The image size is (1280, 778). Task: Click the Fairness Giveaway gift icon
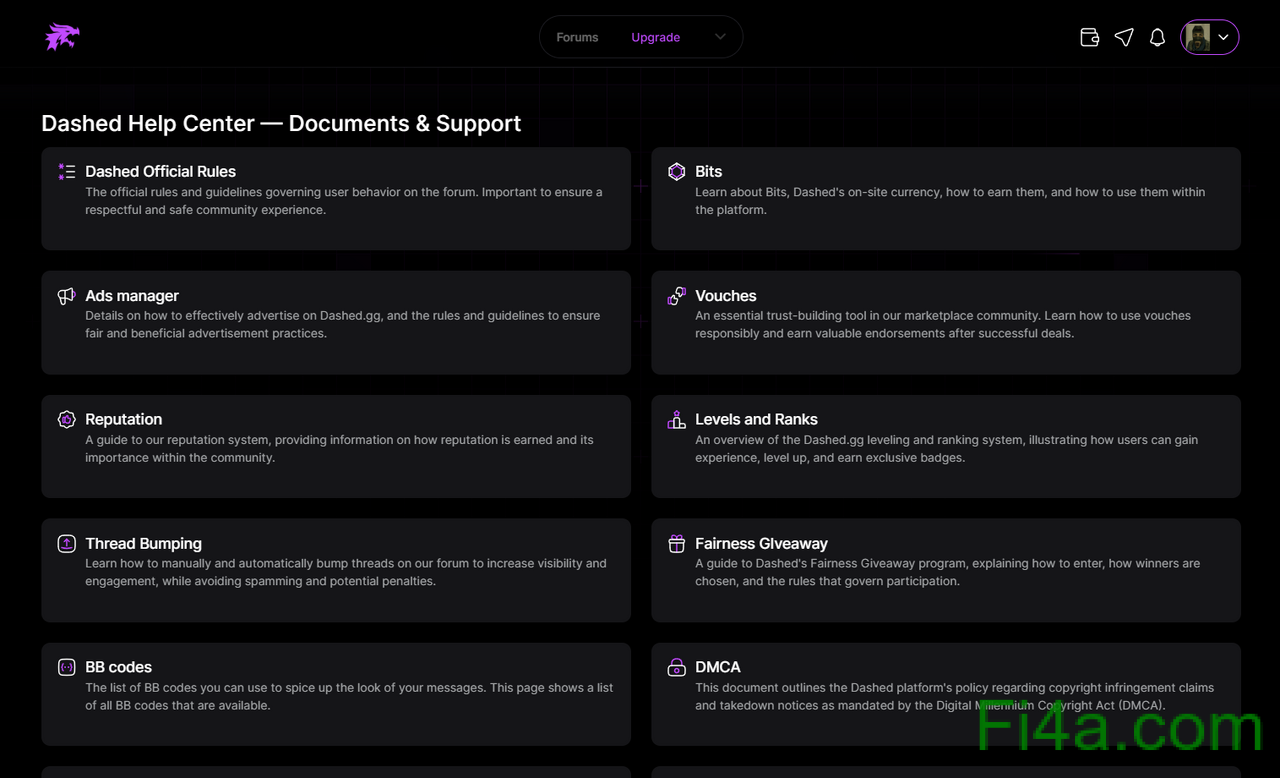[x=677, y=544]
